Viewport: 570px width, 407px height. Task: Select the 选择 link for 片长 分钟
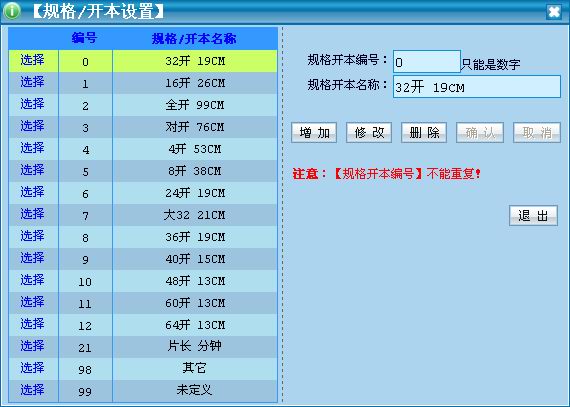[x=32, y=346]
